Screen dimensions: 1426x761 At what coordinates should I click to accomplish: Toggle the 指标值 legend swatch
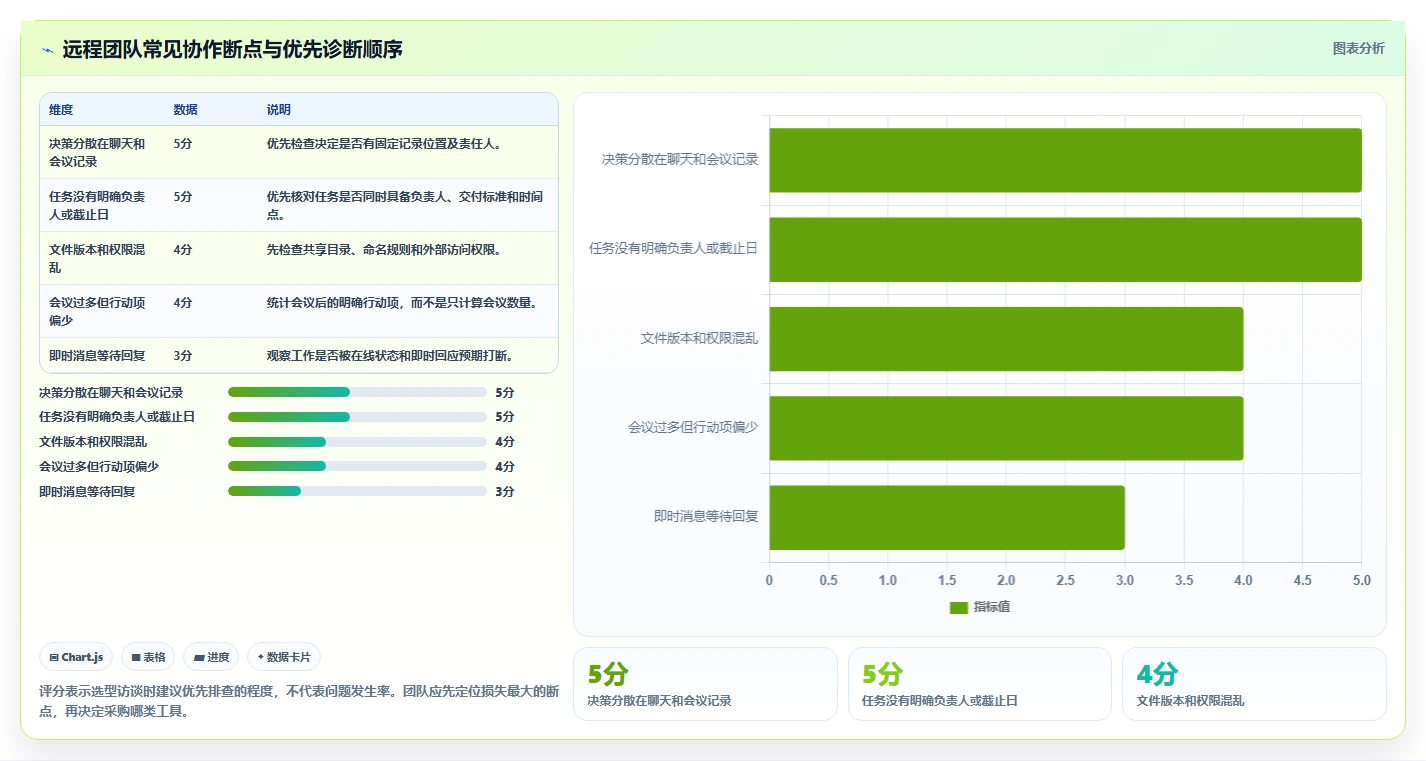(x=958, y=607)
